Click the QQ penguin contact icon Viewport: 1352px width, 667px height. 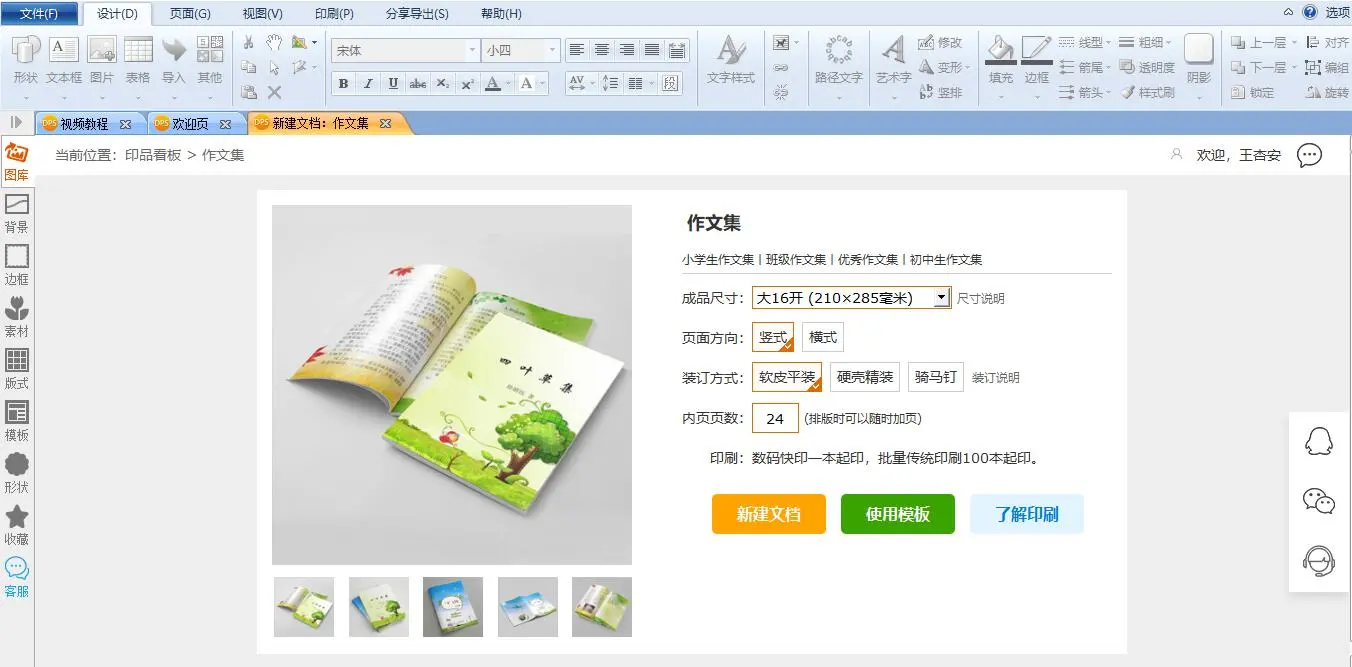[x=1320, y=441]
